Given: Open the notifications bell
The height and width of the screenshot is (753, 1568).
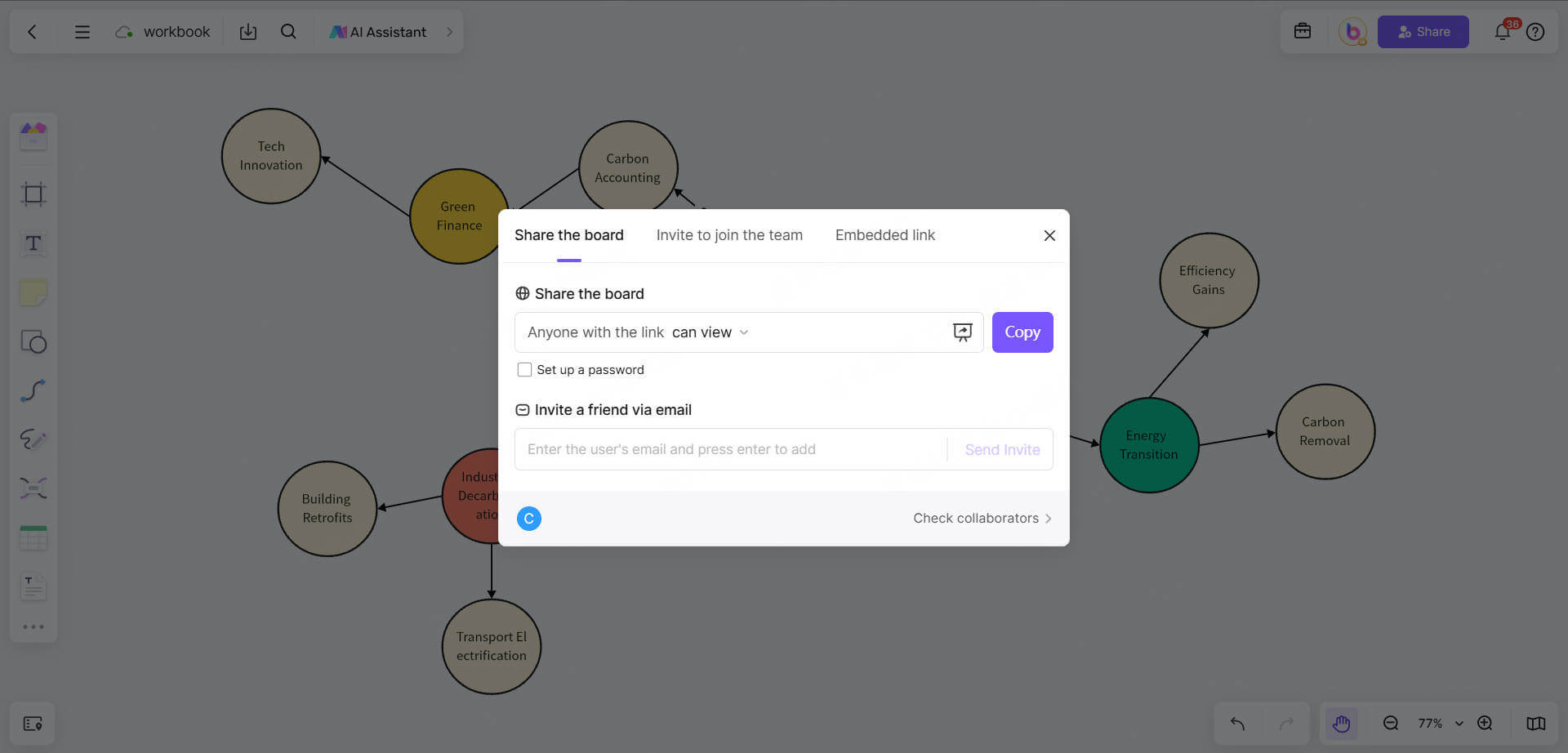Looking at the screenshot, I should click(1502, 32).
